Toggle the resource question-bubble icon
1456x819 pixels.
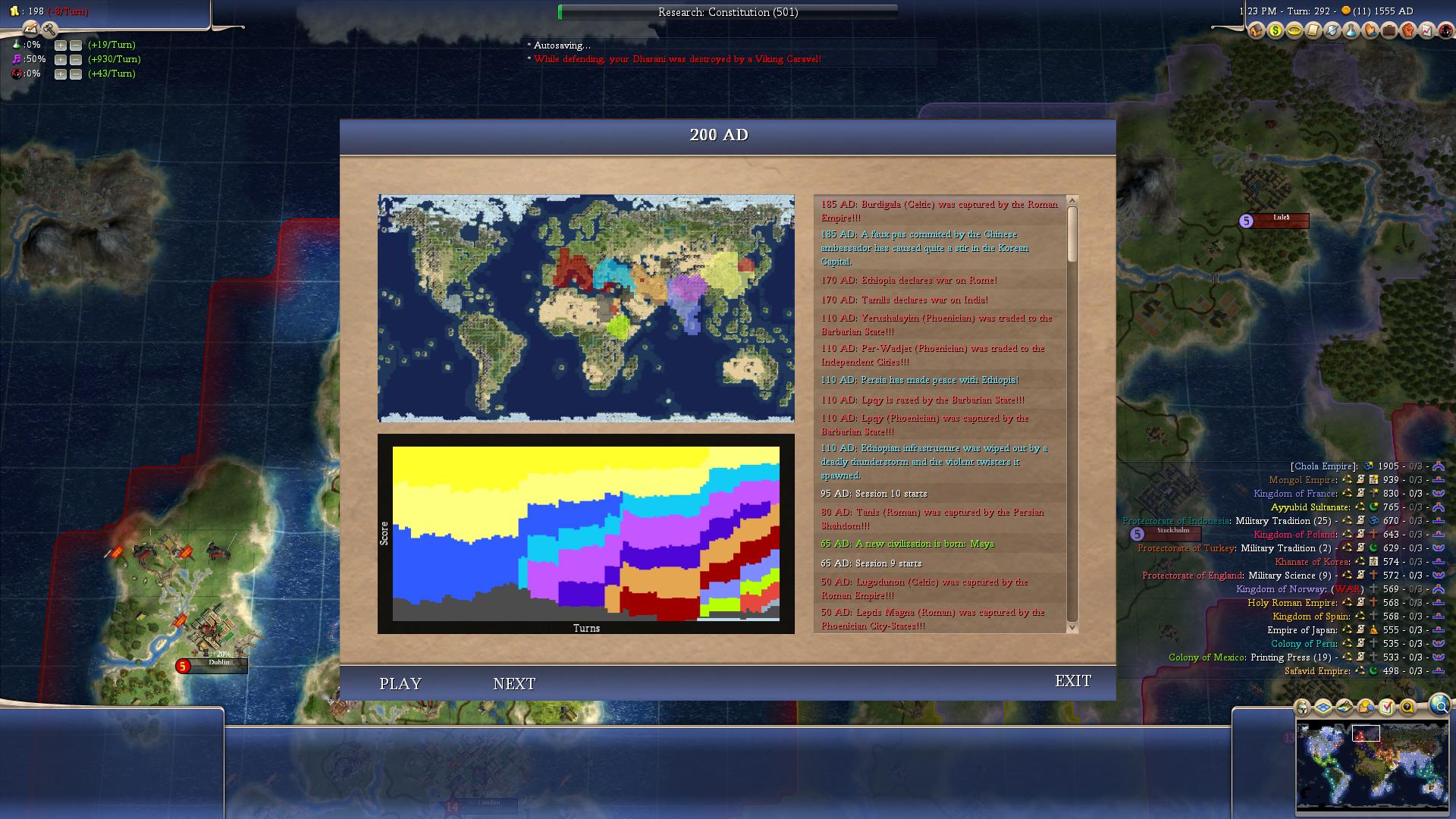[1408, 707]
